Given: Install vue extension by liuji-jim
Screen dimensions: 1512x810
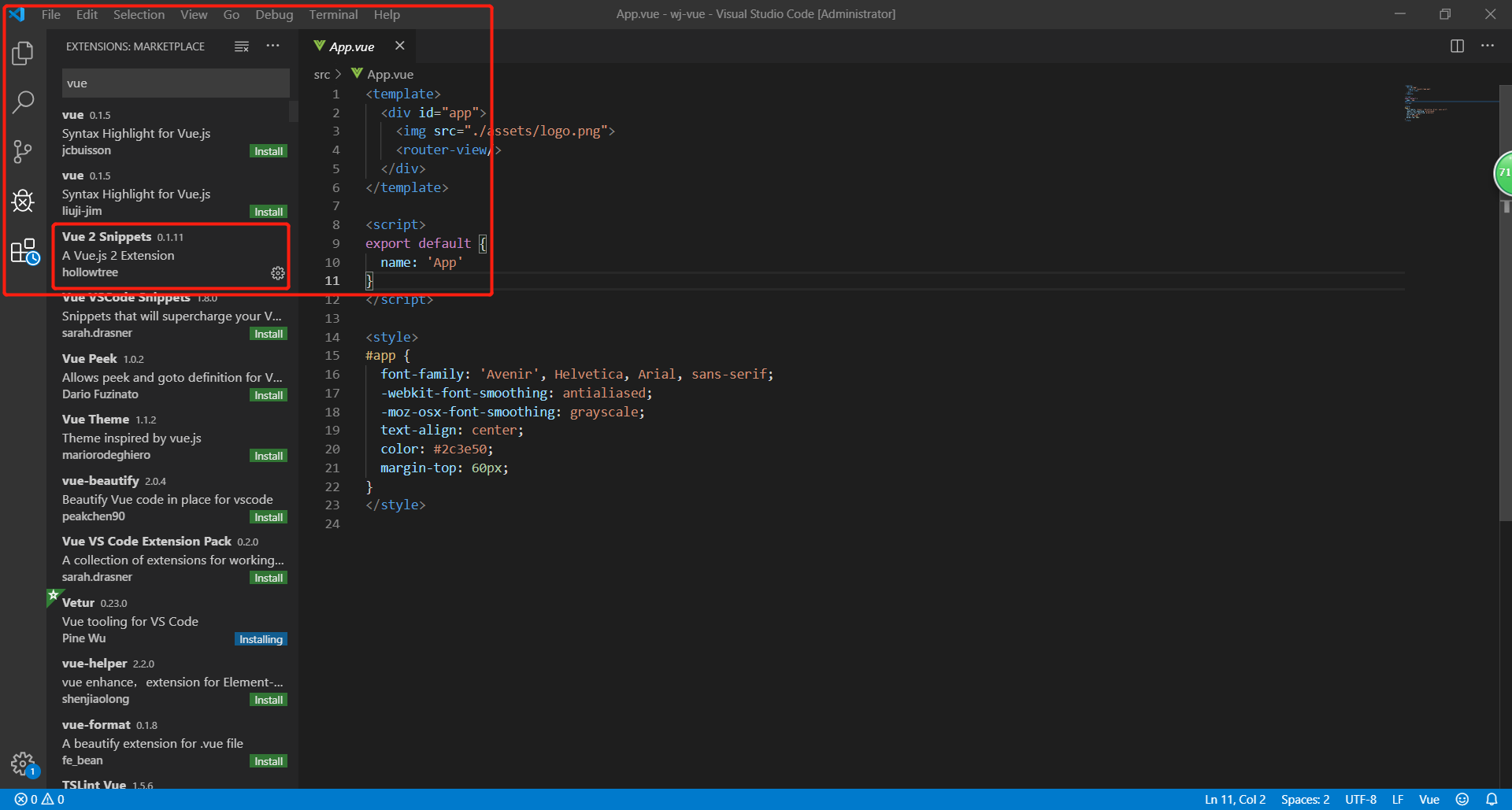Looking at the screenshot, I should point(269,212).
